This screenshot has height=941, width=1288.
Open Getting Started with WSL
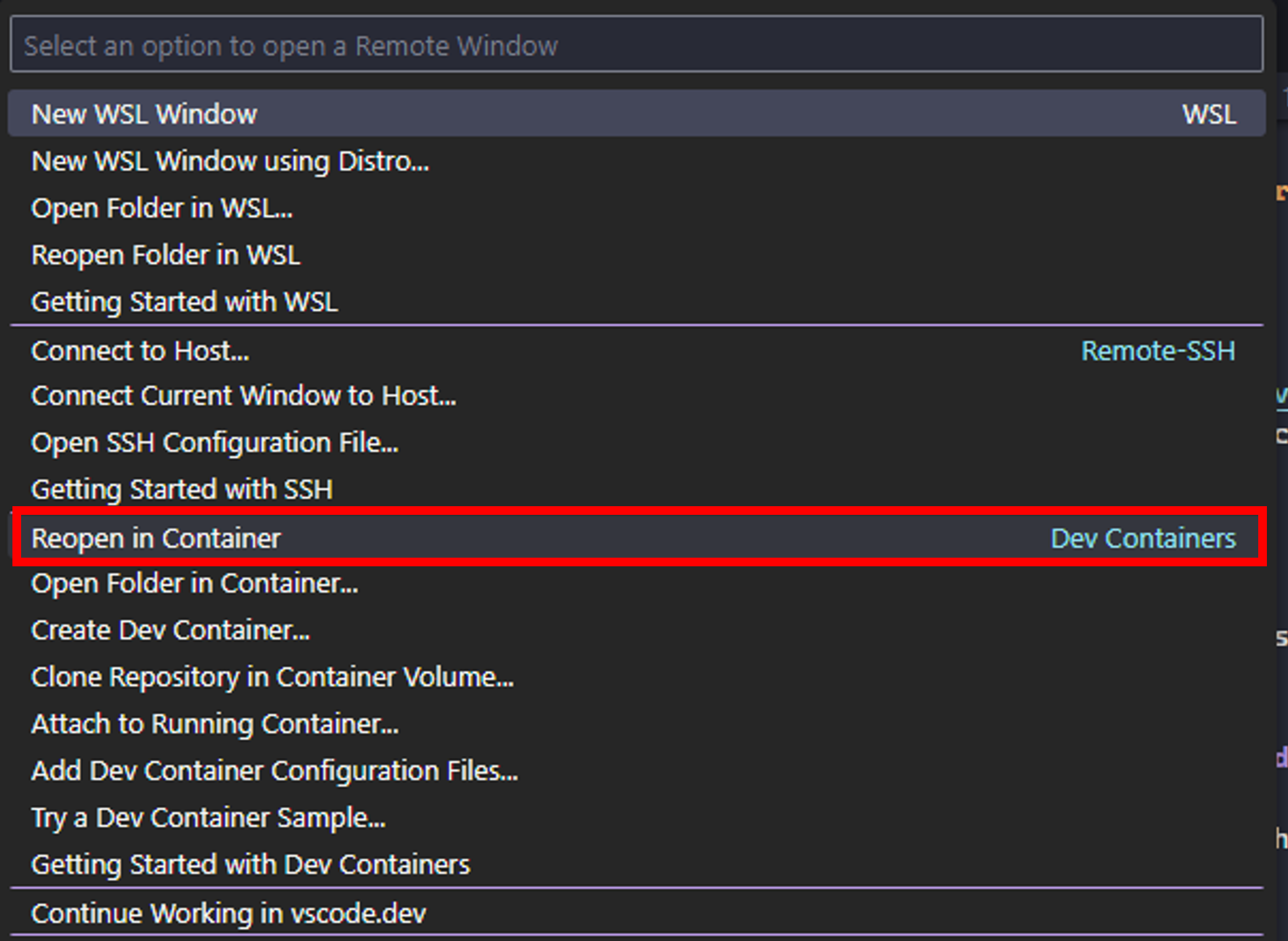[x=637, y=302]
